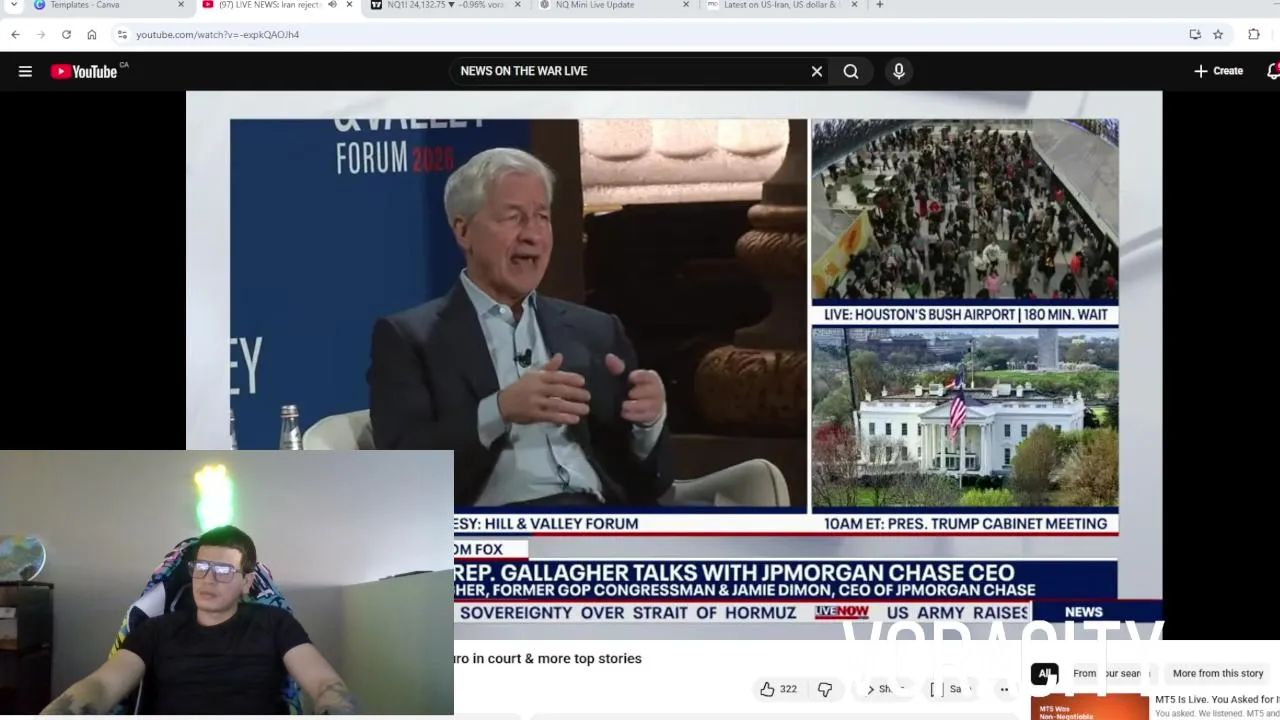Select the More from this story chip
Image resolution: width=1280 pixels, height=720 pixels.
pyautogui.click(x=1218, y=674)
